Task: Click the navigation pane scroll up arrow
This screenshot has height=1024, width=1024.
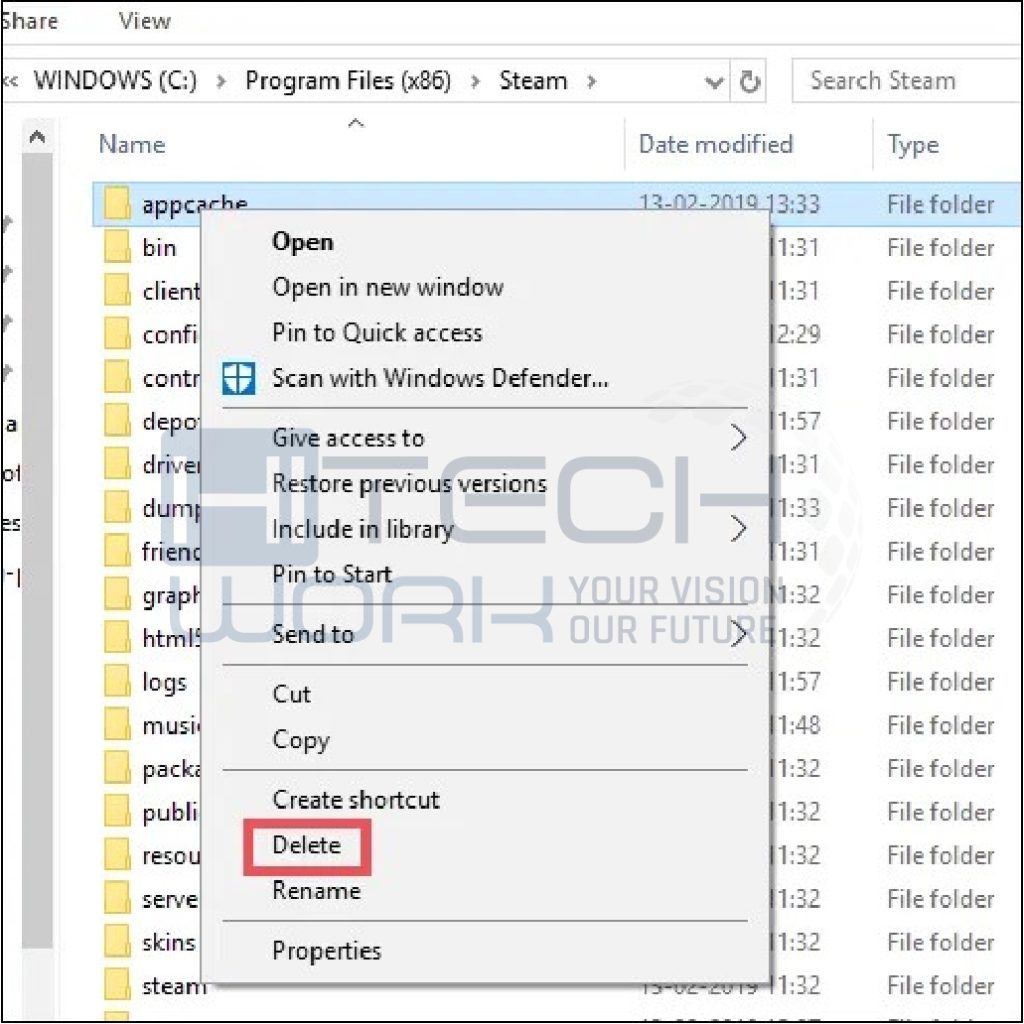Action: click(x=37, y=136)
